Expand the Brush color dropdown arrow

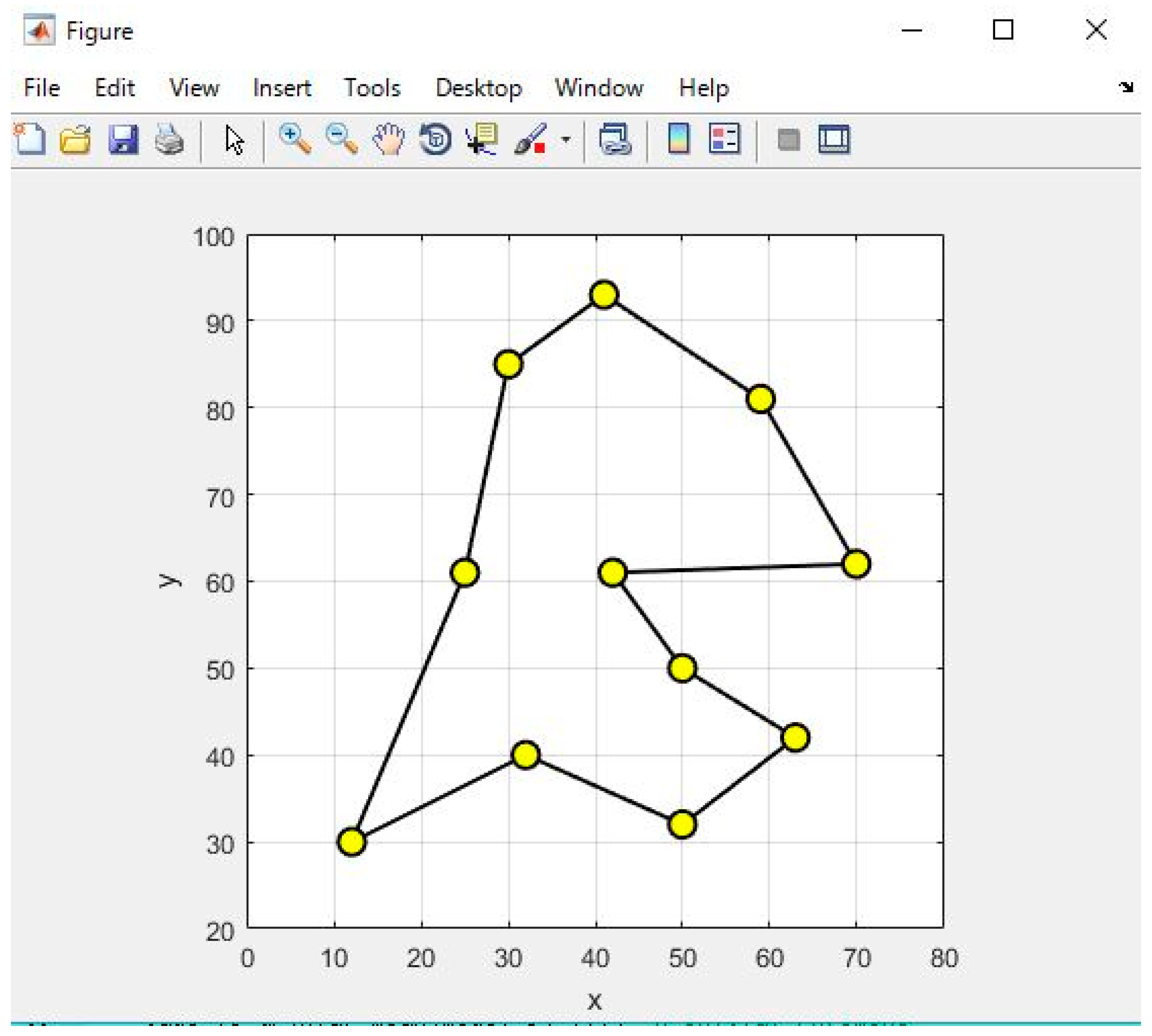pyautogui.click(x=566, y=139)
